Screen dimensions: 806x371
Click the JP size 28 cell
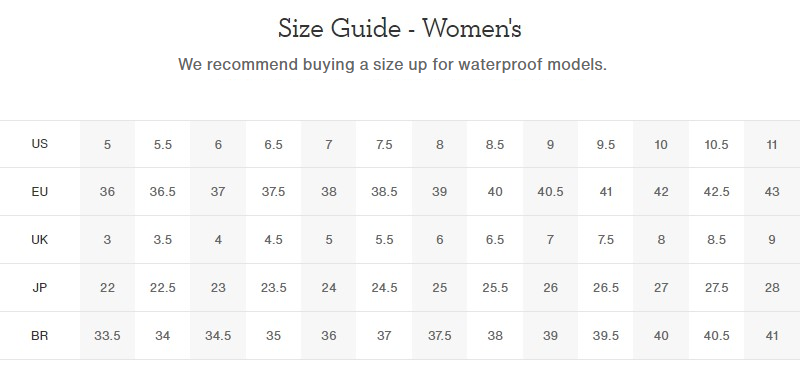tap(772, 288)
